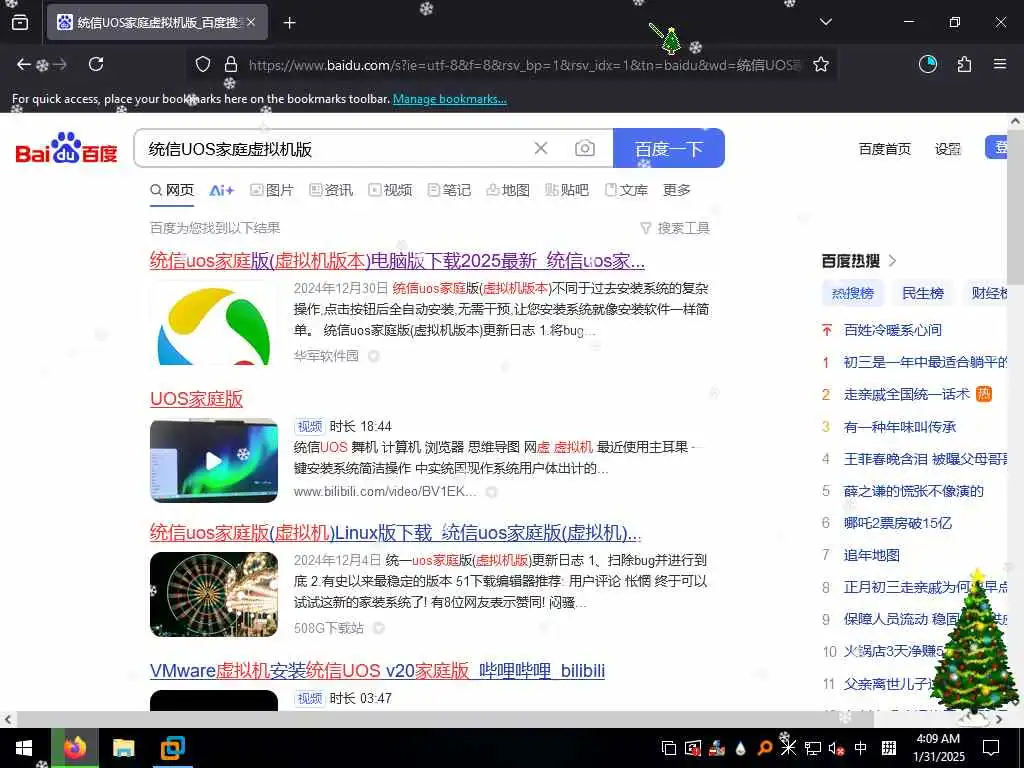
Task: Open the tracking protection shield icon
Action: point(203,64)
